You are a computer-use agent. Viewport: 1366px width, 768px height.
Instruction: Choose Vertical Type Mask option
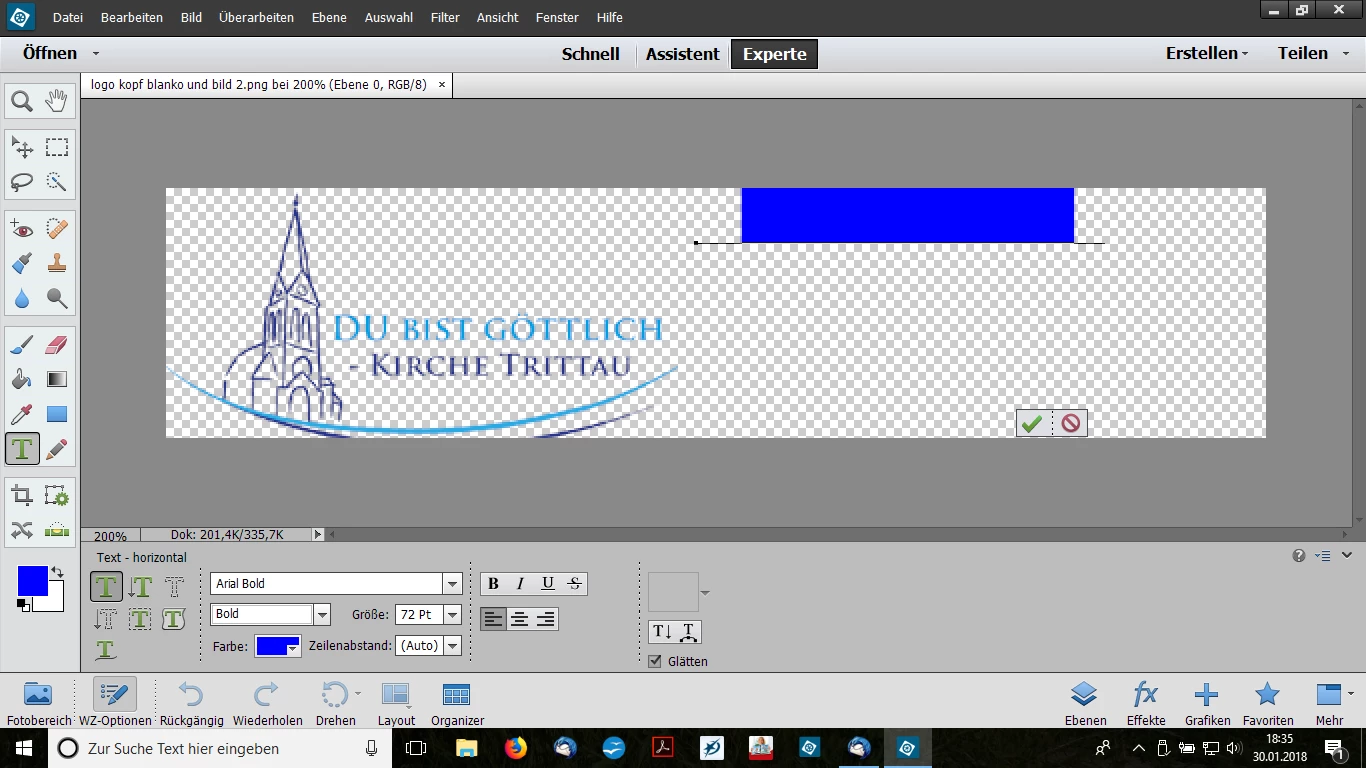[x=106, y=619]
